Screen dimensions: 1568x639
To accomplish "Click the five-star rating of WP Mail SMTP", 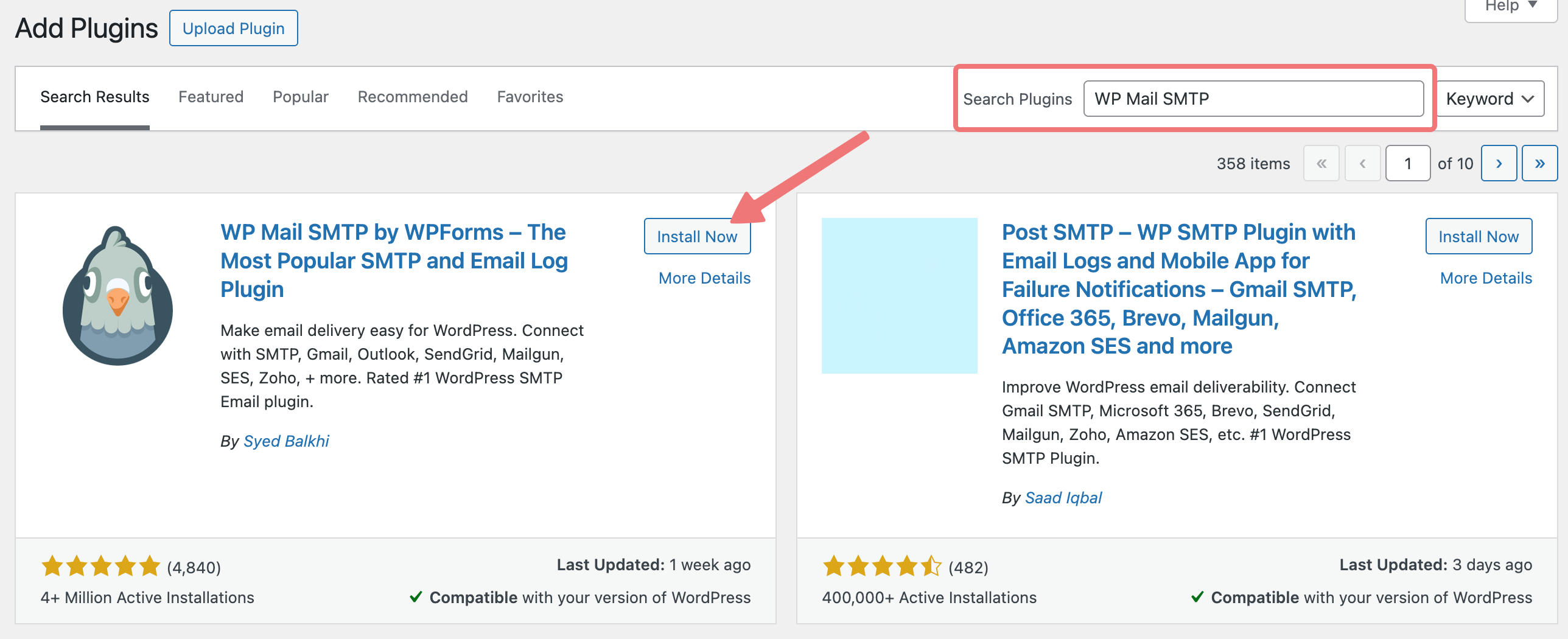I will (x=100, y=566).
